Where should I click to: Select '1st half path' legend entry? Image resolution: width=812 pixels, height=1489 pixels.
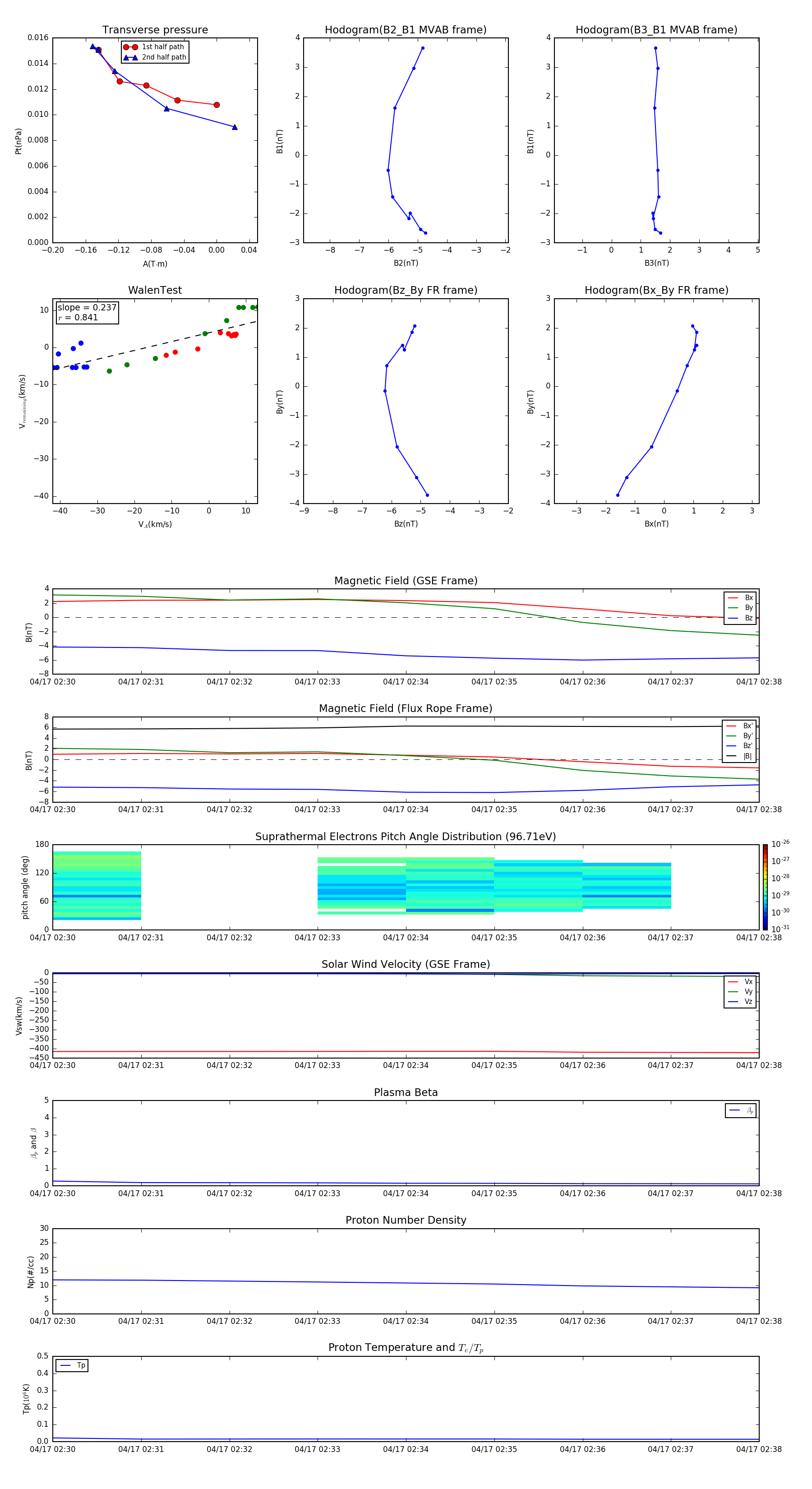154,47
